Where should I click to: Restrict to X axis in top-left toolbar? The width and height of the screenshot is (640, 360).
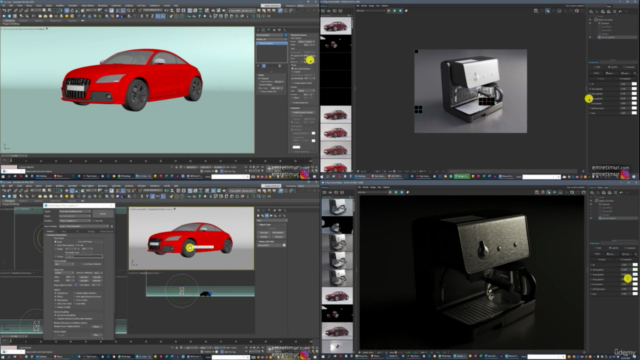pos(142,16)
